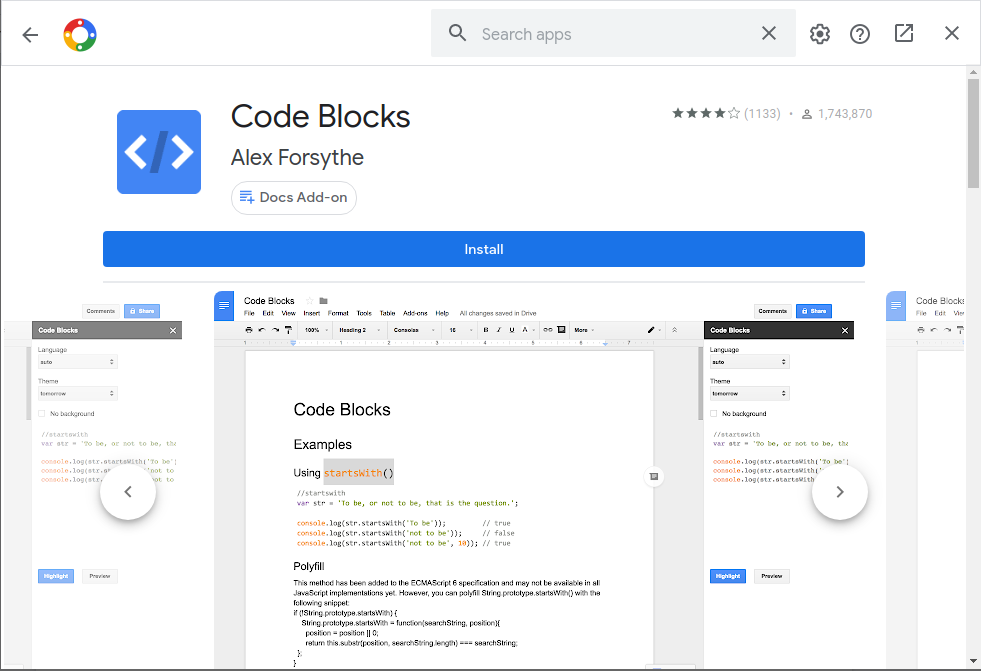Open Edit menu in center preview
This screenshot has width=981, height=671.
[268, 313]
